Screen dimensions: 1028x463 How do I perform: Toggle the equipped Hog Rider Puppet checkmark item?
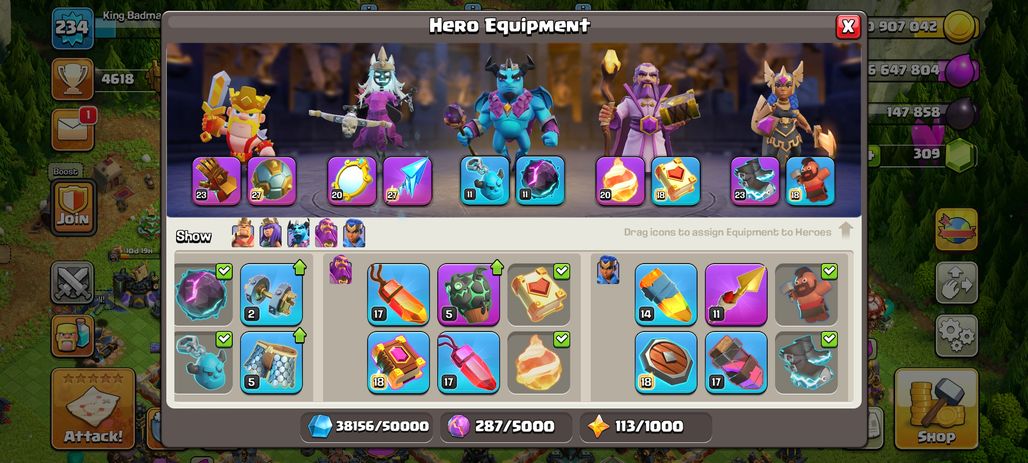click(x=806, y=294)
